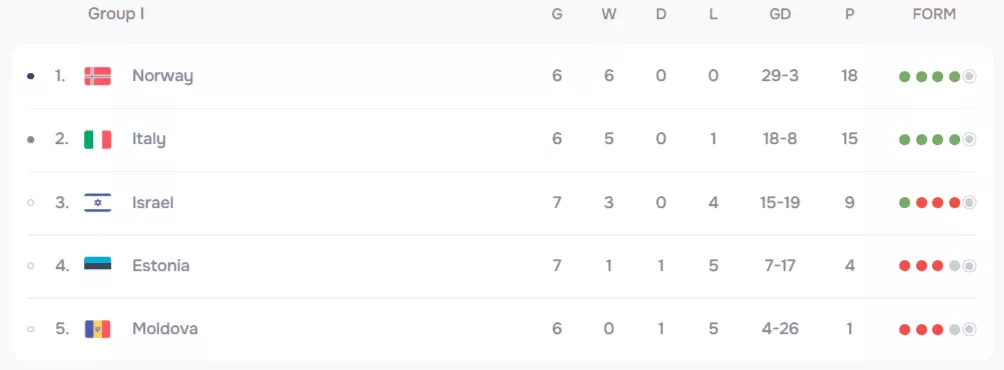Open the Moldova team page
The height and width of the screenshot is (370, 1004).
pos(165,328)
